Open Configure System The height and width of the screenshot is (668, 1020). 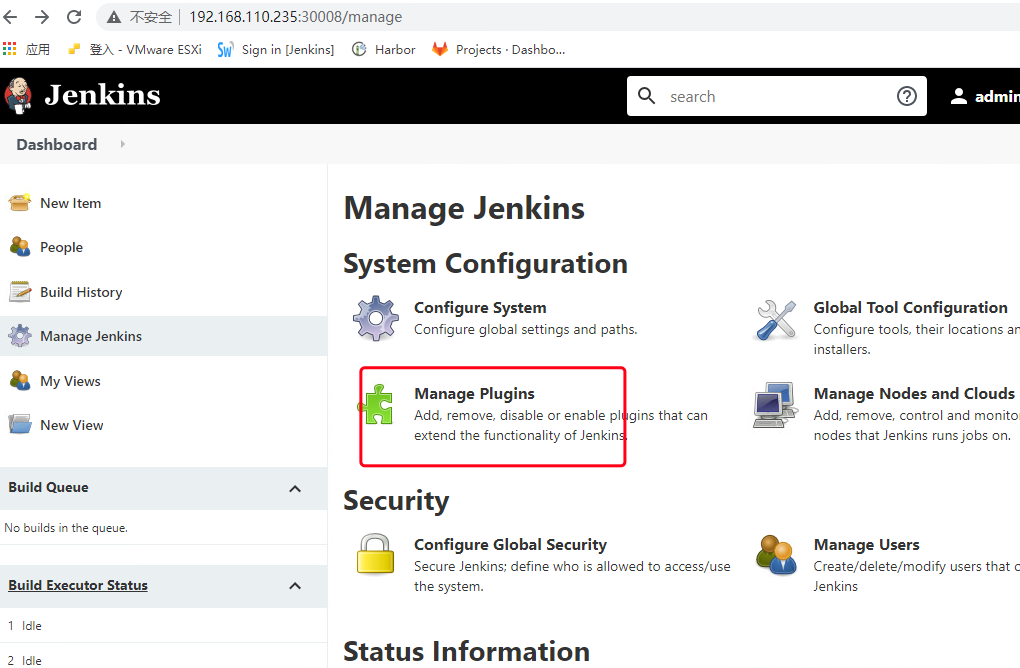[480, 308]
